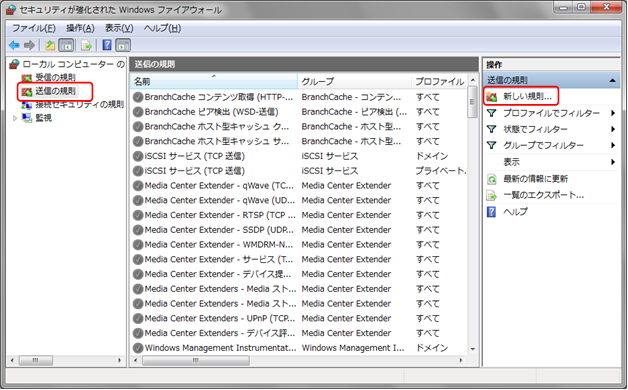This screenshot has width=628, height=390.
Task: Click tree pane horizontal scrollbar left arrow
Action: (x=12, y=360)
